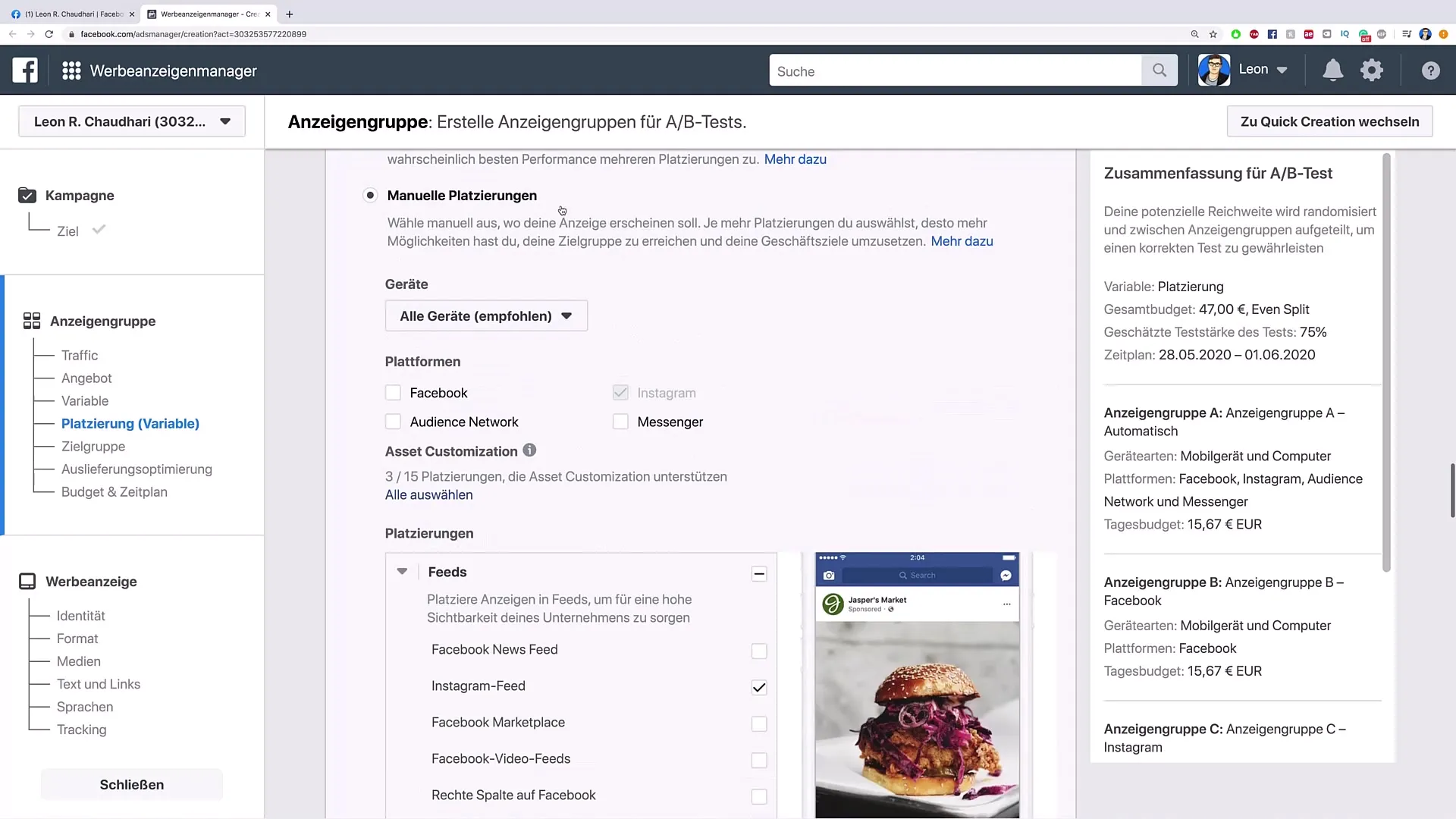
Task: Click the Werbeanzeigenmanager grid icon
Action: coord(70,70)
